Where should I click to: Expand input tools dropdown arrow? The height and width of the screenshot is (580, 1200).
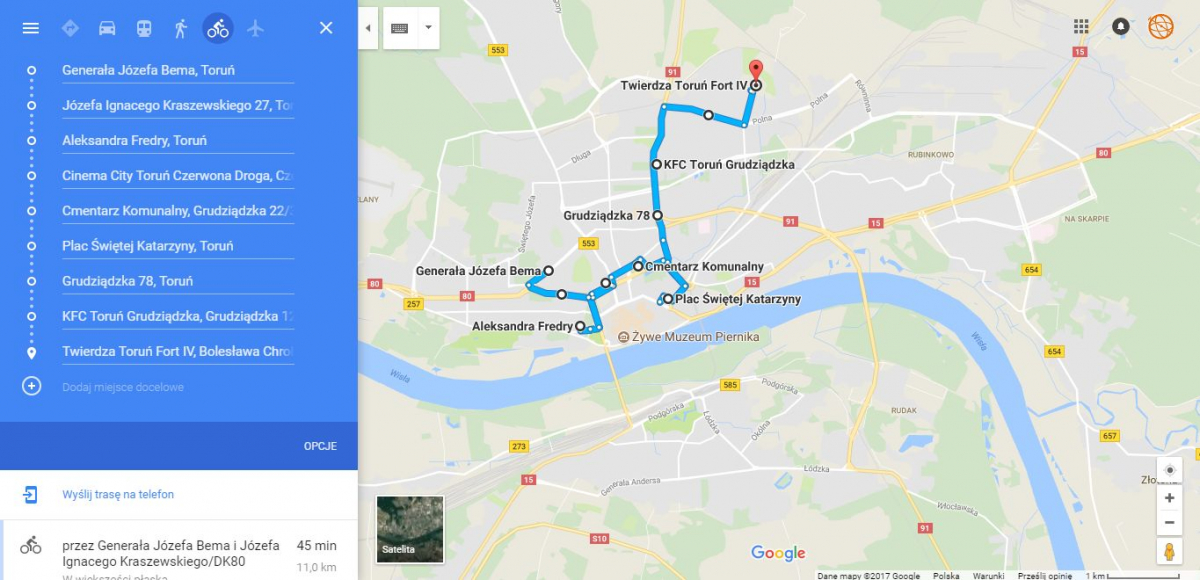pos(428,28)
